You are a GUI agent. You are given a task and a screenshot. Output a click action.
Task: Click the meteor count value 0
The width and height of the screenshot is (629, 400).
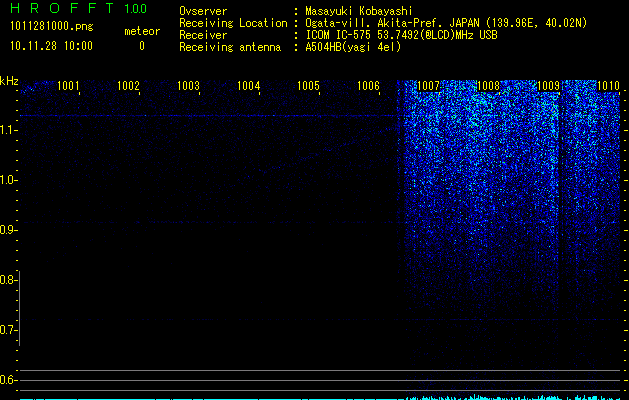[142, 46]
